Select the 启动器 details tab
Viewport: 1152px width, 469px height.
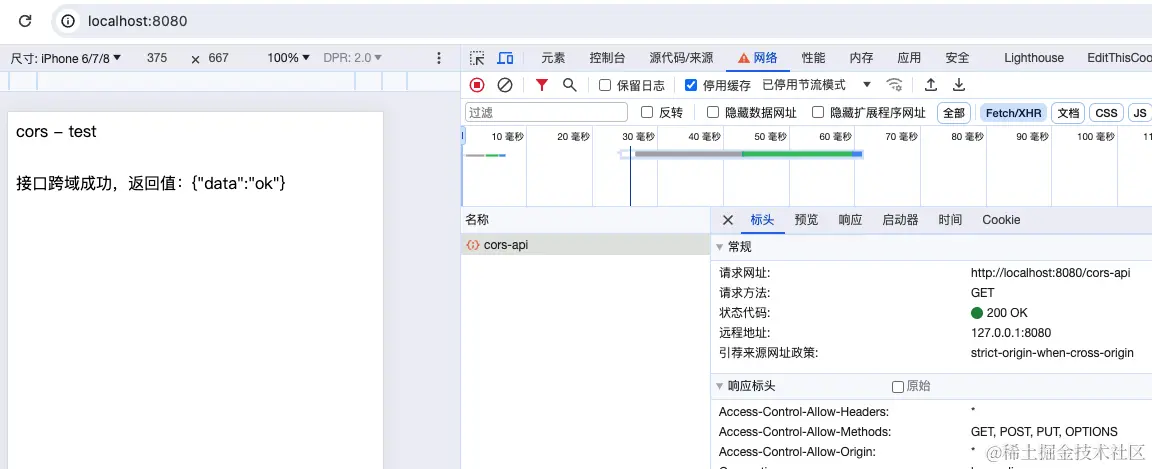900,220
